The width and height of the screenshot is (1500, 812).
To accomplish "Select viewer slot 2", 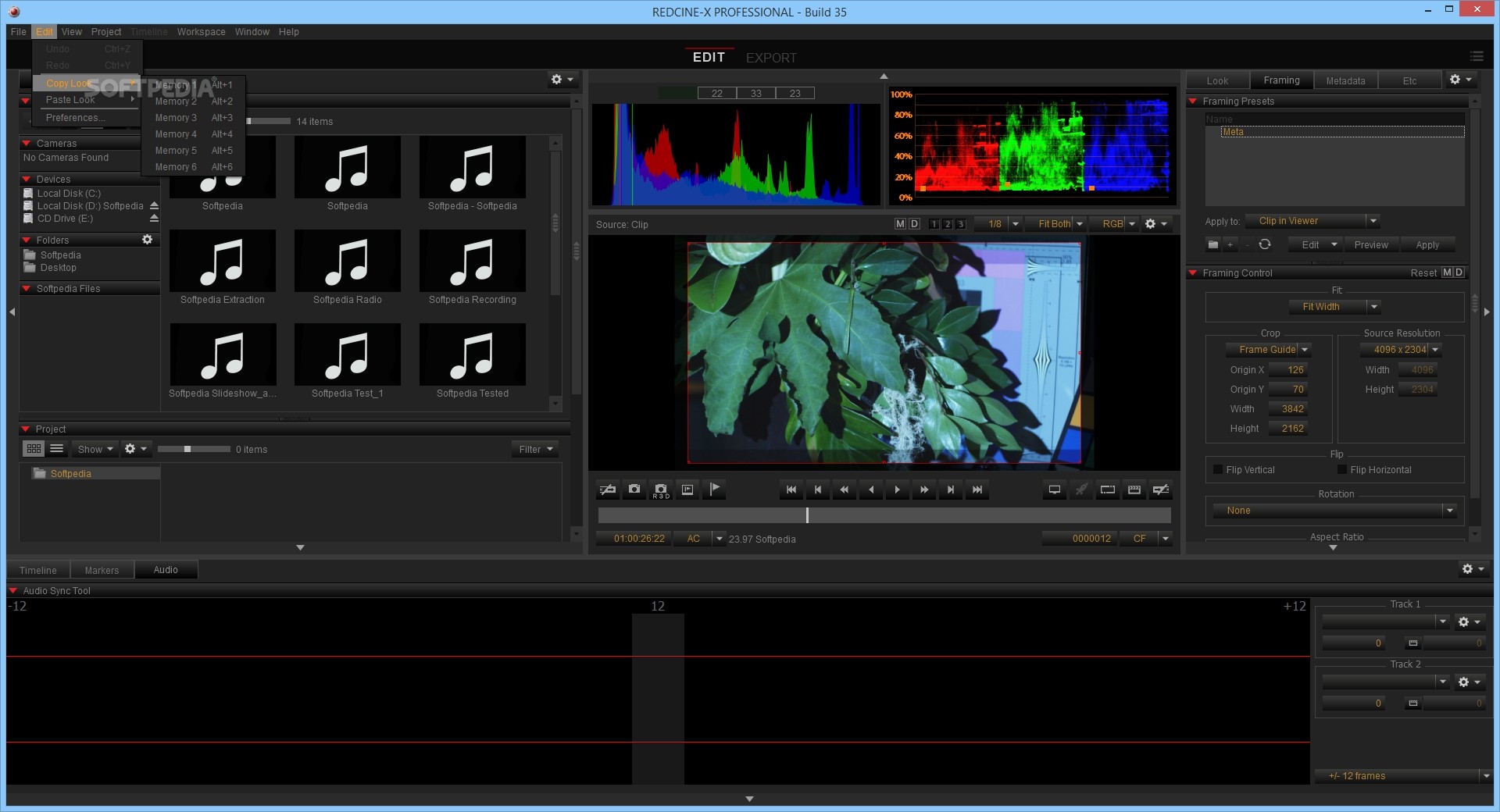I will (948, 224).
